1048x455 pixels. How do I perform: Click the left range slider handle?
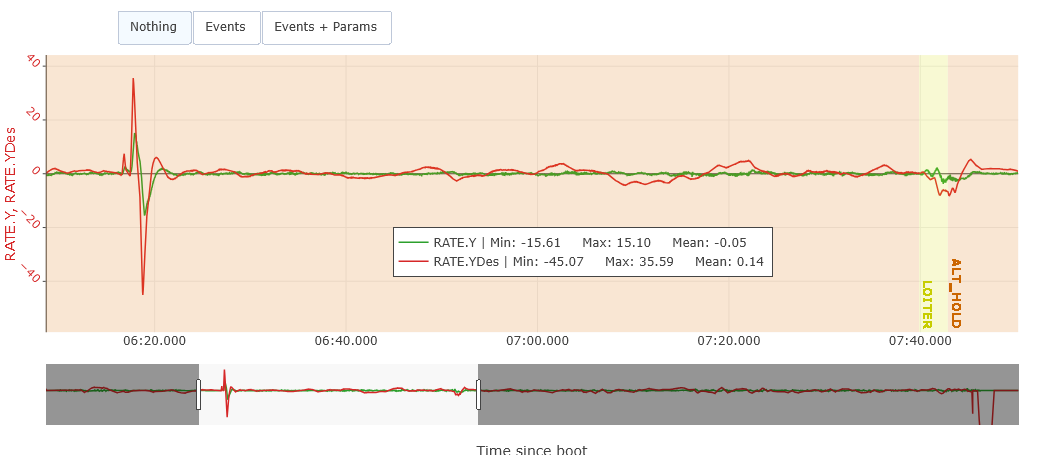point(198,394)
